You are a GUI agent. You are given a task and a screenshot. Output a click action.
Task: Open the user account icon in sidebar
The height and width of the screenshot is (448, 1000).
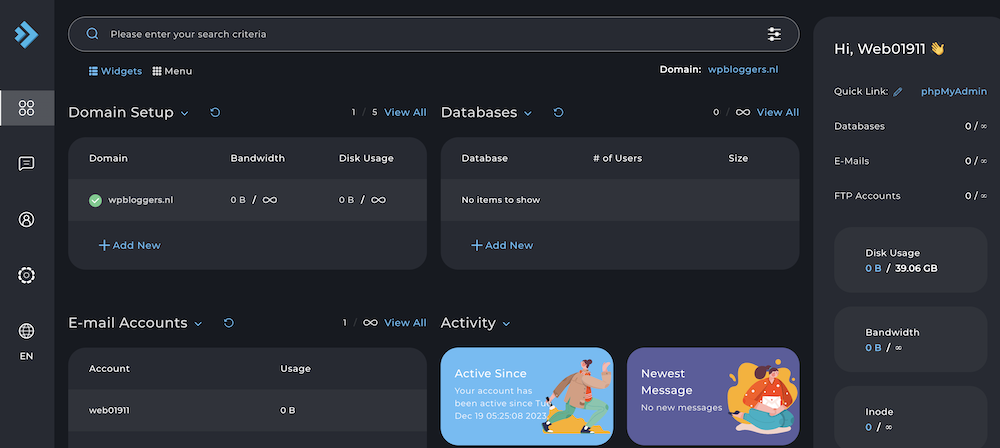pos(27,220)
